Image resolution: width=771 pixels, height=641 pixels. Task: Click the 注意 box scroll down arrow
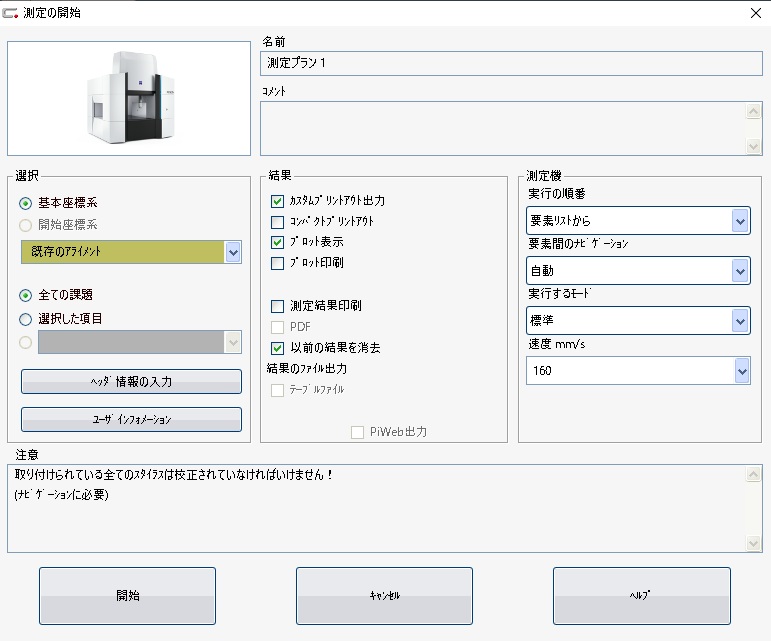coord(753,543)
